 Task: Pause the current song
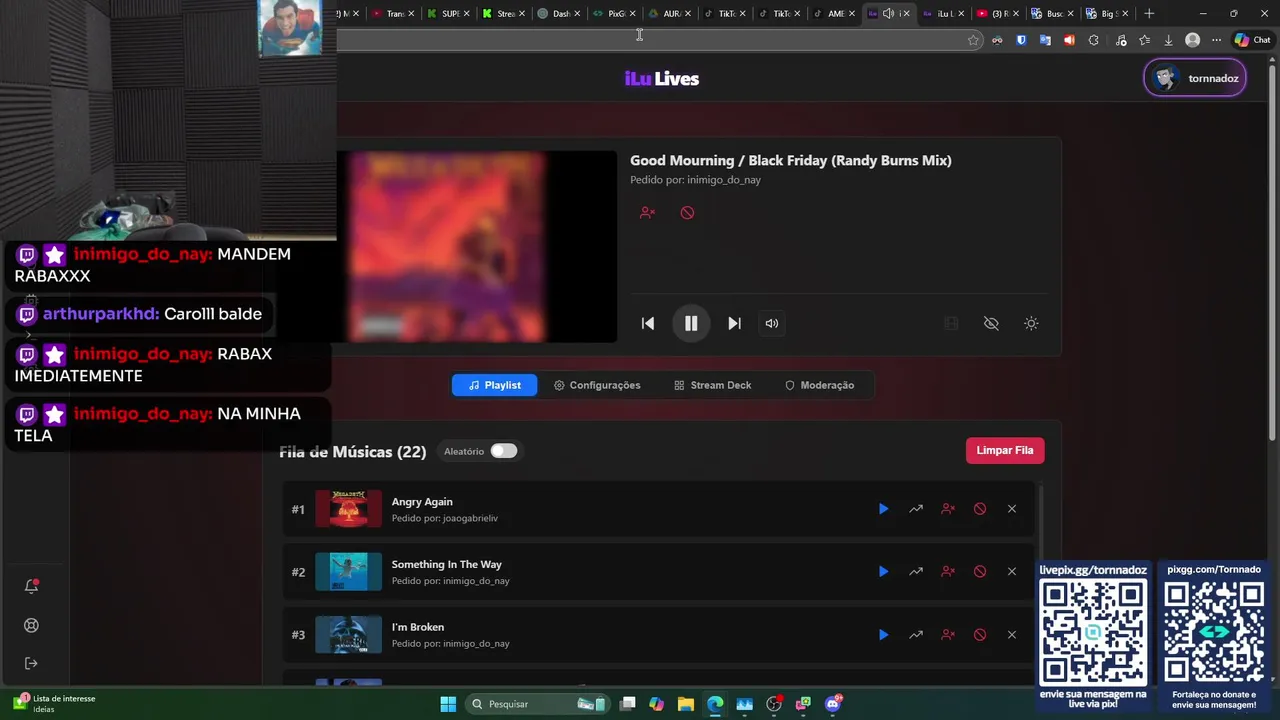691,323
